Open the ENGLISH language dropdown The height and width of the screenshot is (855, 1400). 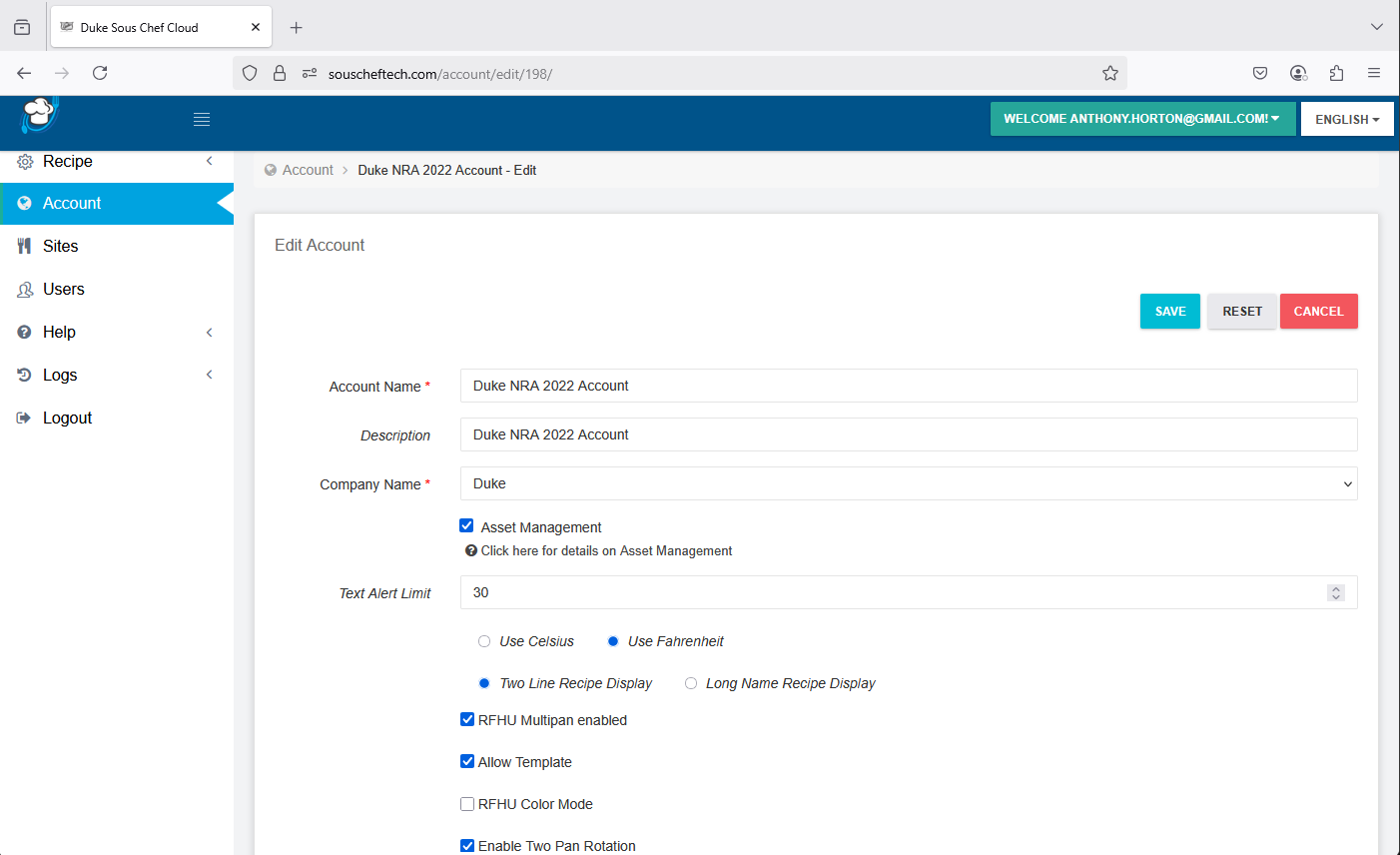pos(1347,119)
